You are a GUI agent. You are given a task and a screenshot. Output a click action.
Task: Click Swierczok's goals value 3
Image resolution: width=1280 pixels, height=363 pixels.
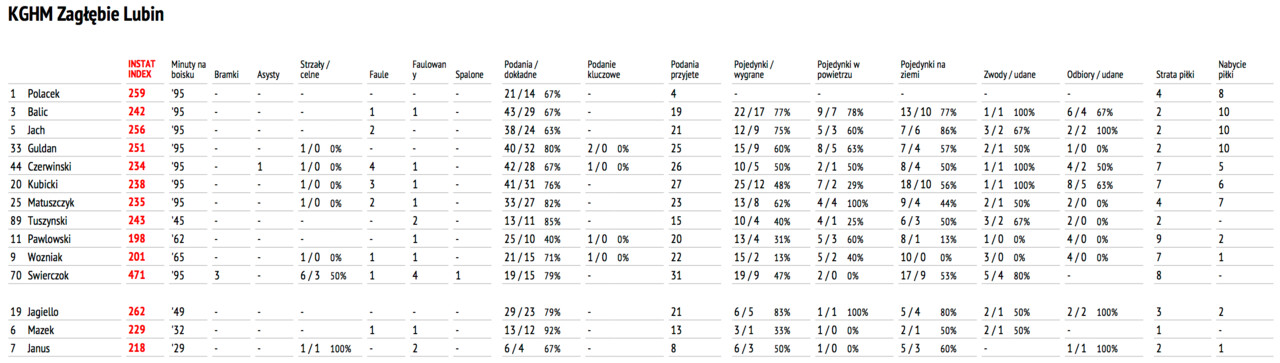217,274
